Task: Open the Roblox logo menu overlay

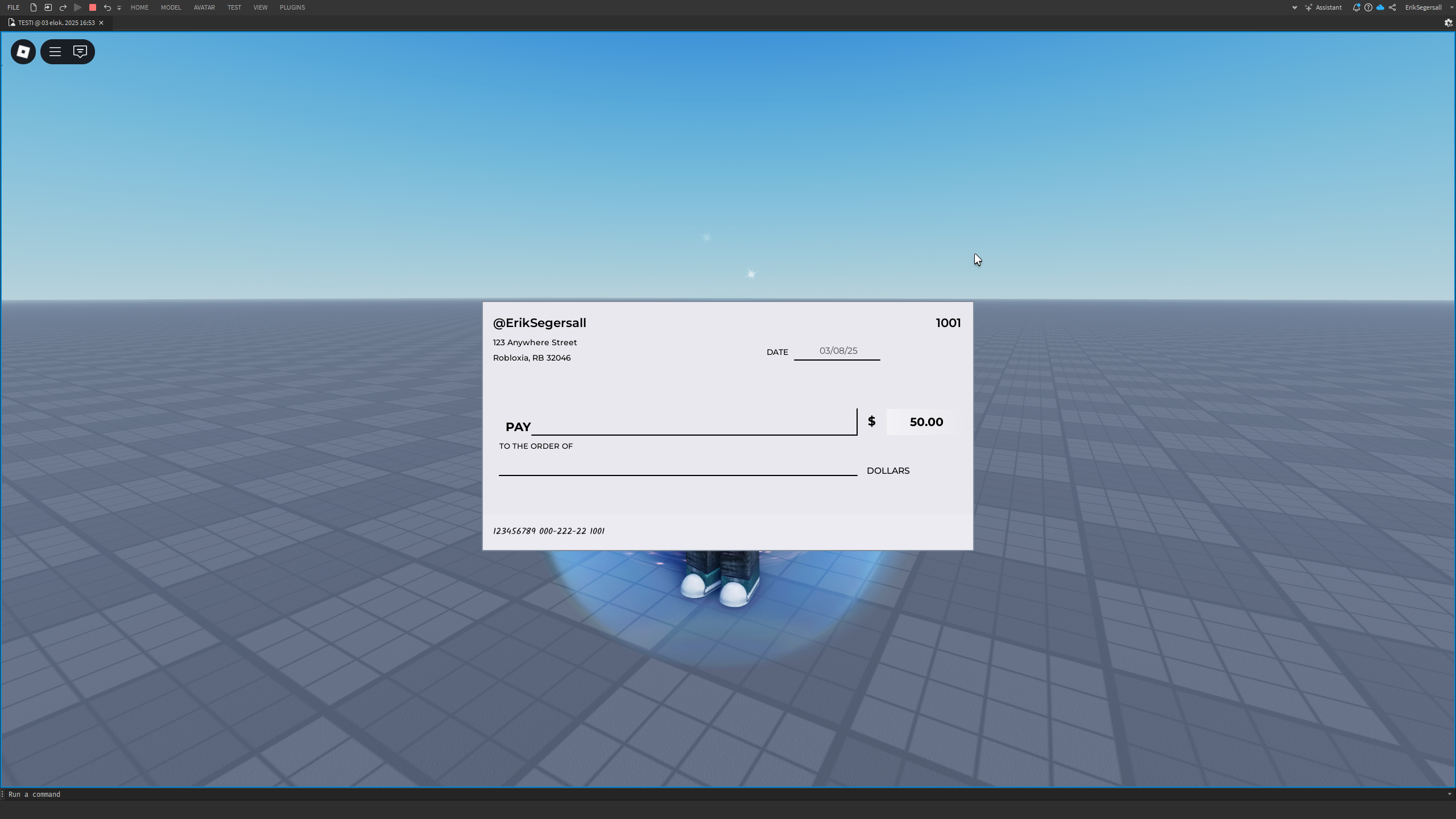Action: click(23, 52)
